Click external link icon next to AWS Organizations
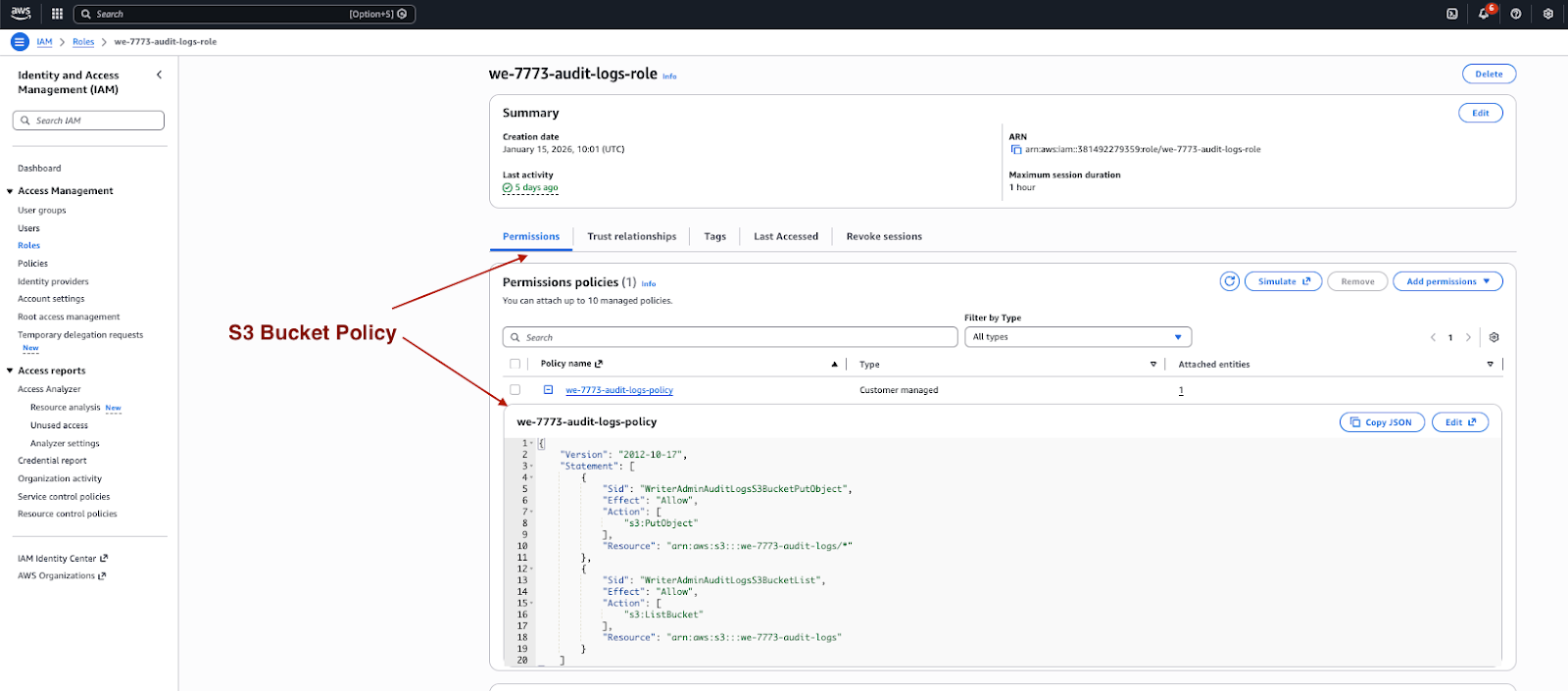This screenshot has width=1568, height=691. point(102,576)
